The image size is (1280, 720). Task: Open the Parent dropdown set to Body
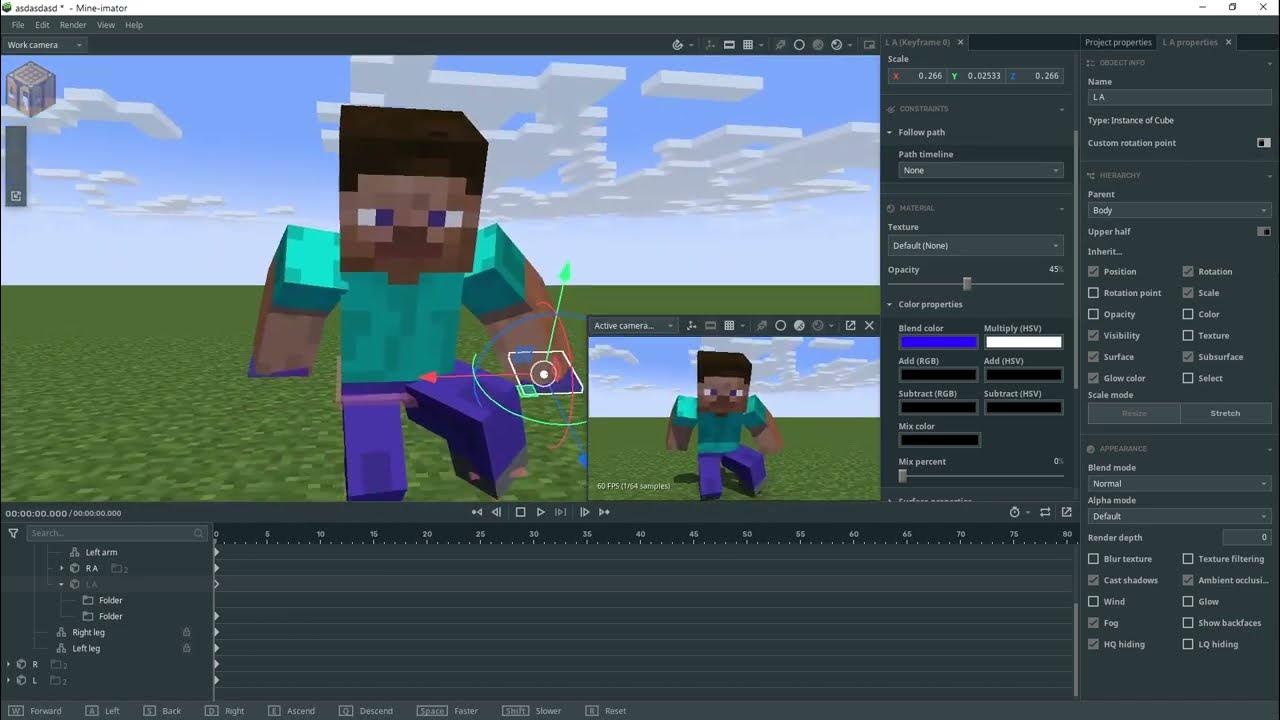click(x=1179, y=210)
